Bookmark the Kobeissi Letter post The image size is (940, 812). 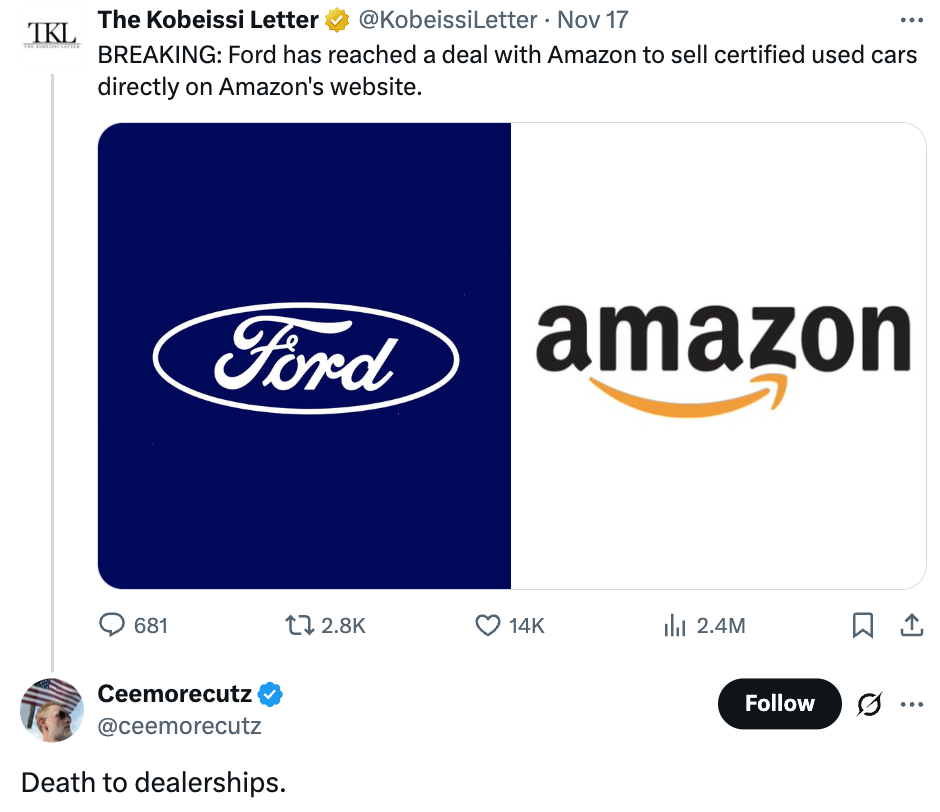(x=862, y=626)
